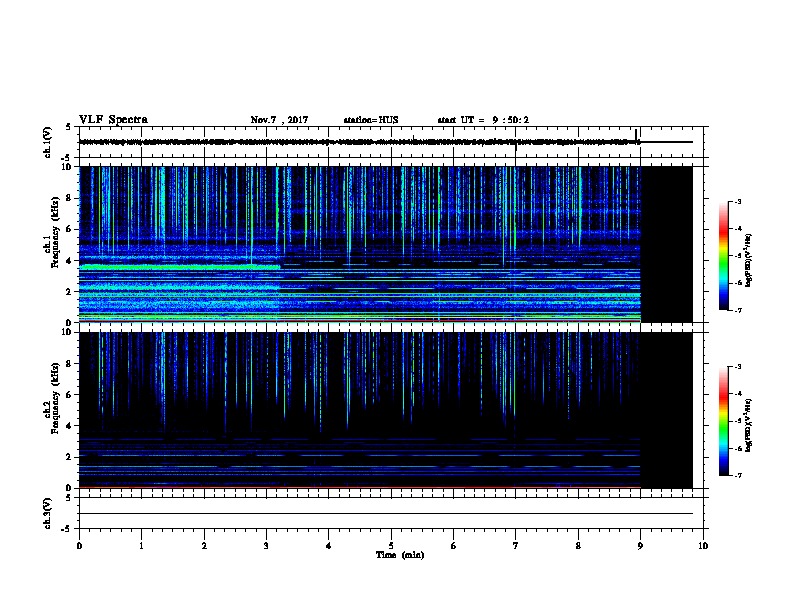Click the ch.1 spectrogram panel

tap(385, 244)
